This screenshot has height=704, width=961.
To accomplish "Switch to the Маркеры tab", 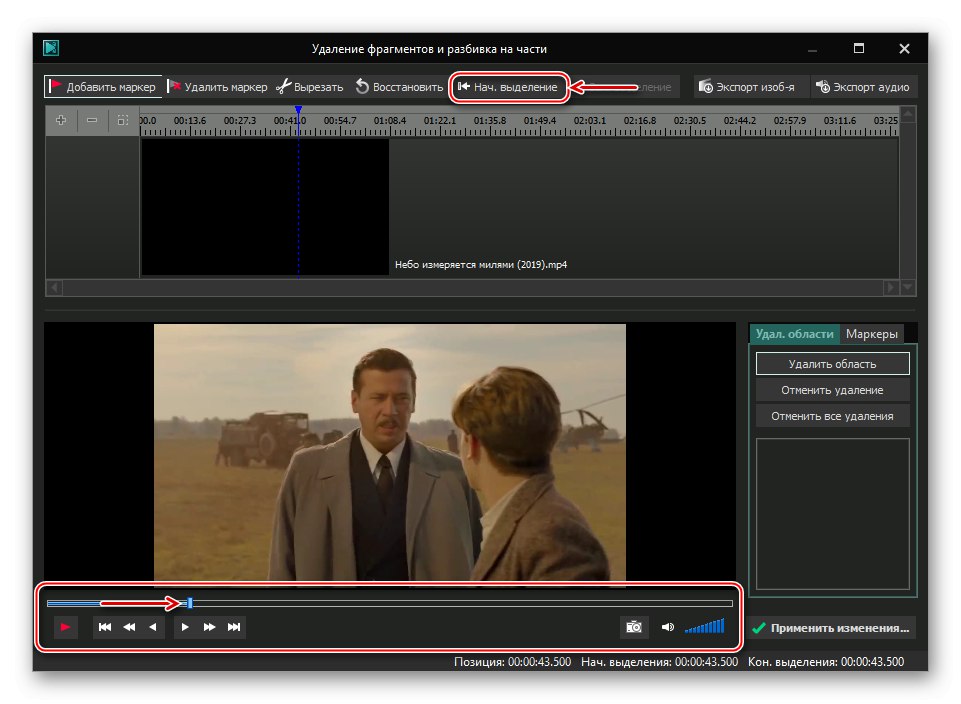I will tap(872, 334).
